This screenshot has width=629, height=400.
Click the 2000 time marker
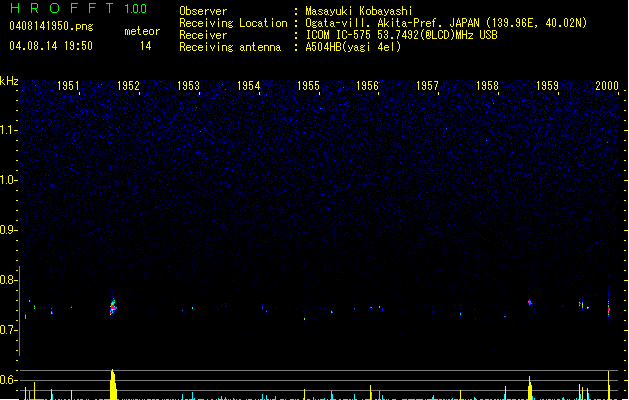[x=607, y=85]
